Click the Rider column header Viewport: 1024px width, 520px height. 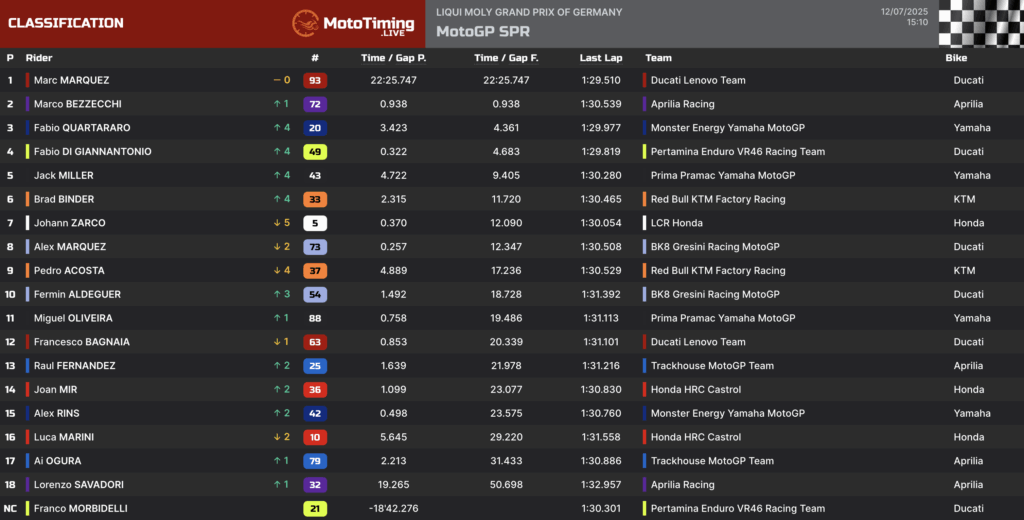(39, 57)
